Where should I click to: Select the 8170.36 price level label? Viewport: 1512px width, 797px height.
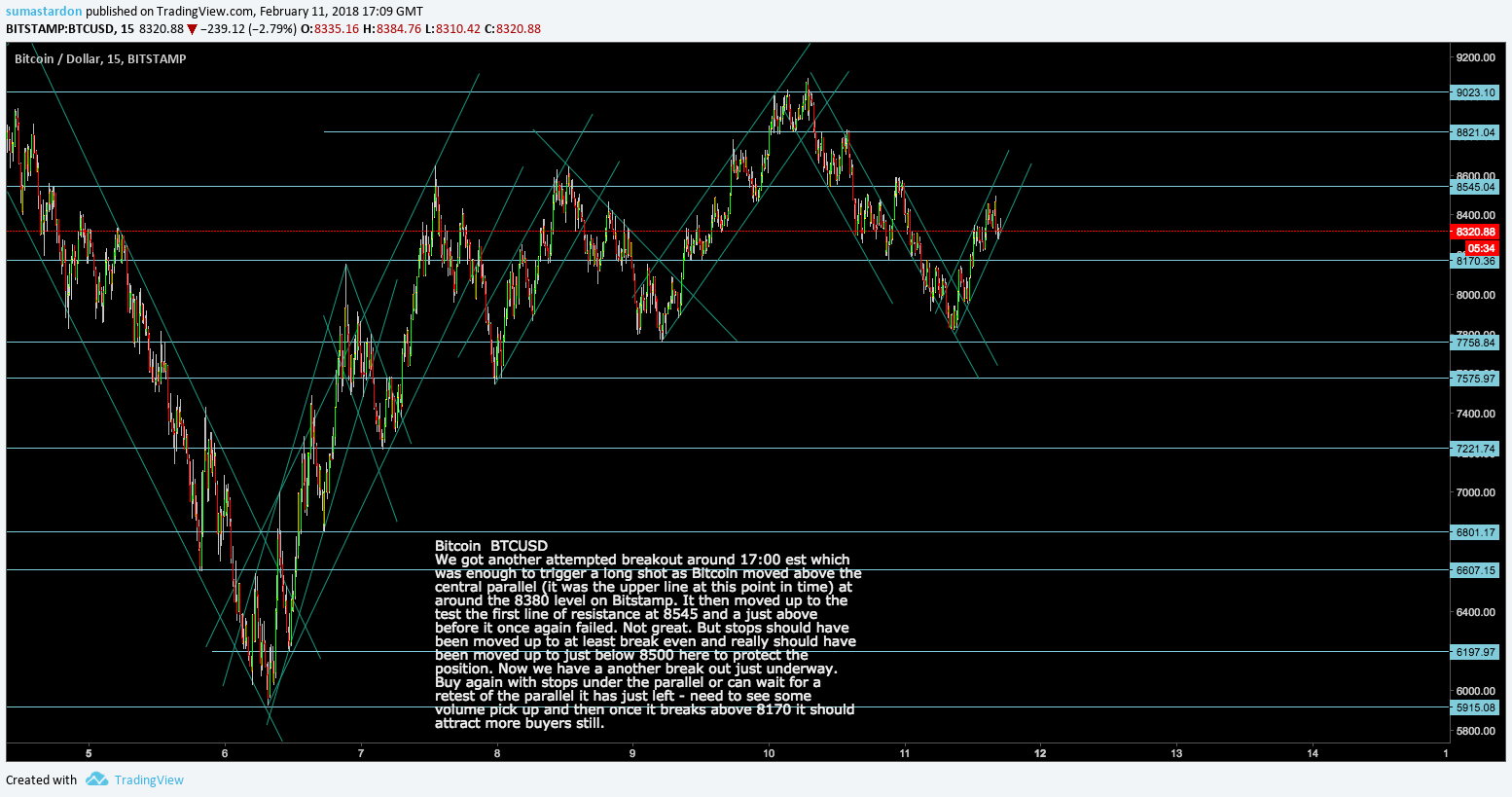[x=1476, y=261]
